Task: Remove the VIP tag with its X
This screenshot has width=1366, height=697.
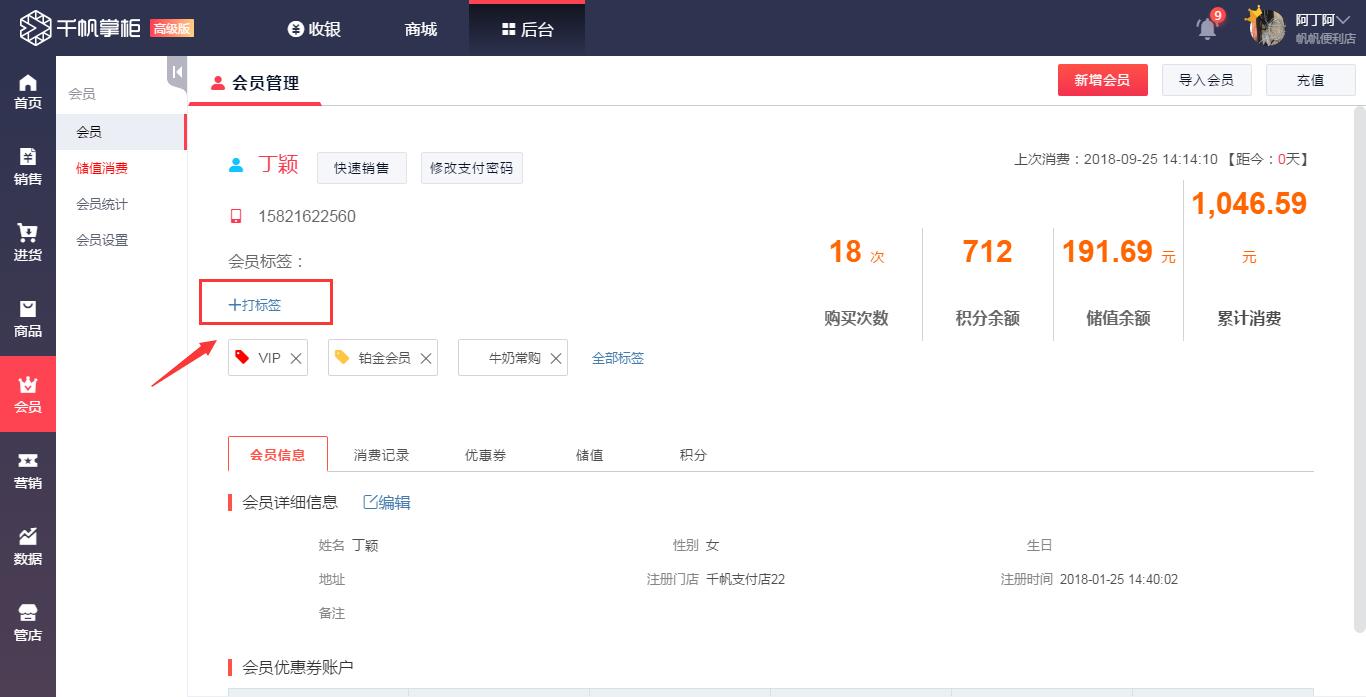Action: pos(296,357)
